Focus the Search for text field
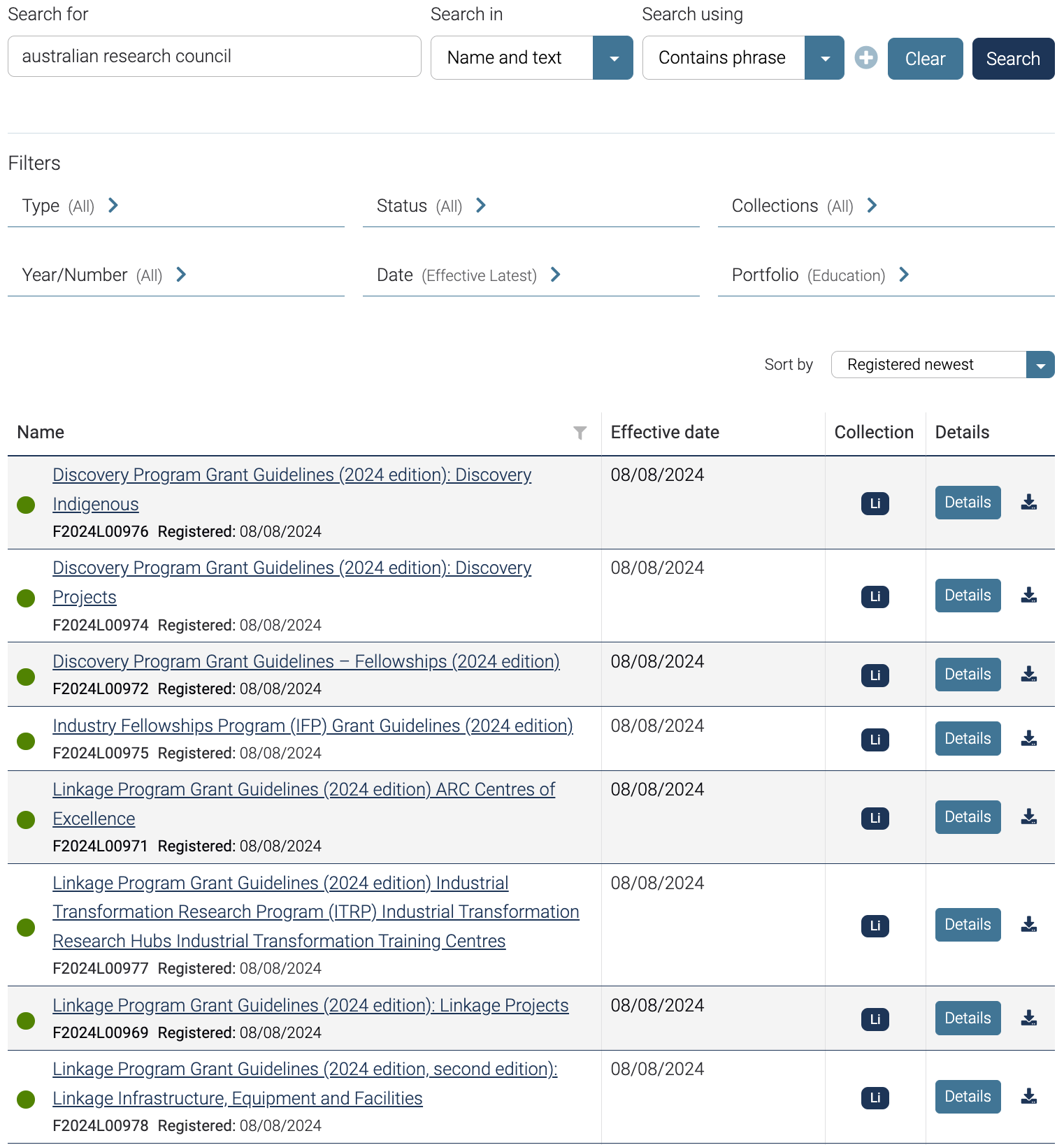 tap(215, 57)
